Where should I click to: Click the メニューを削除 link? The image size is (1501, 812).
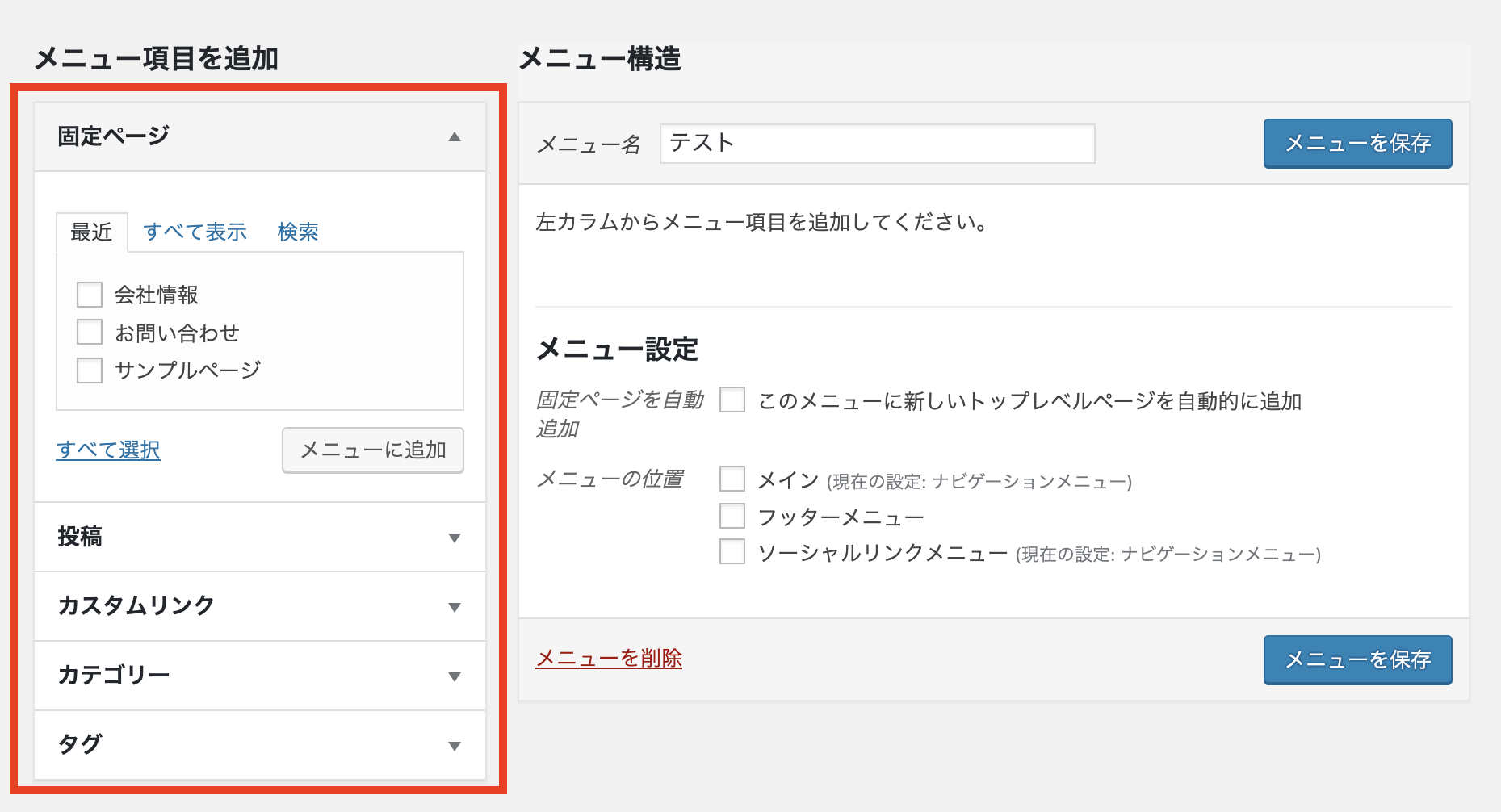click(x=609, y=659)
